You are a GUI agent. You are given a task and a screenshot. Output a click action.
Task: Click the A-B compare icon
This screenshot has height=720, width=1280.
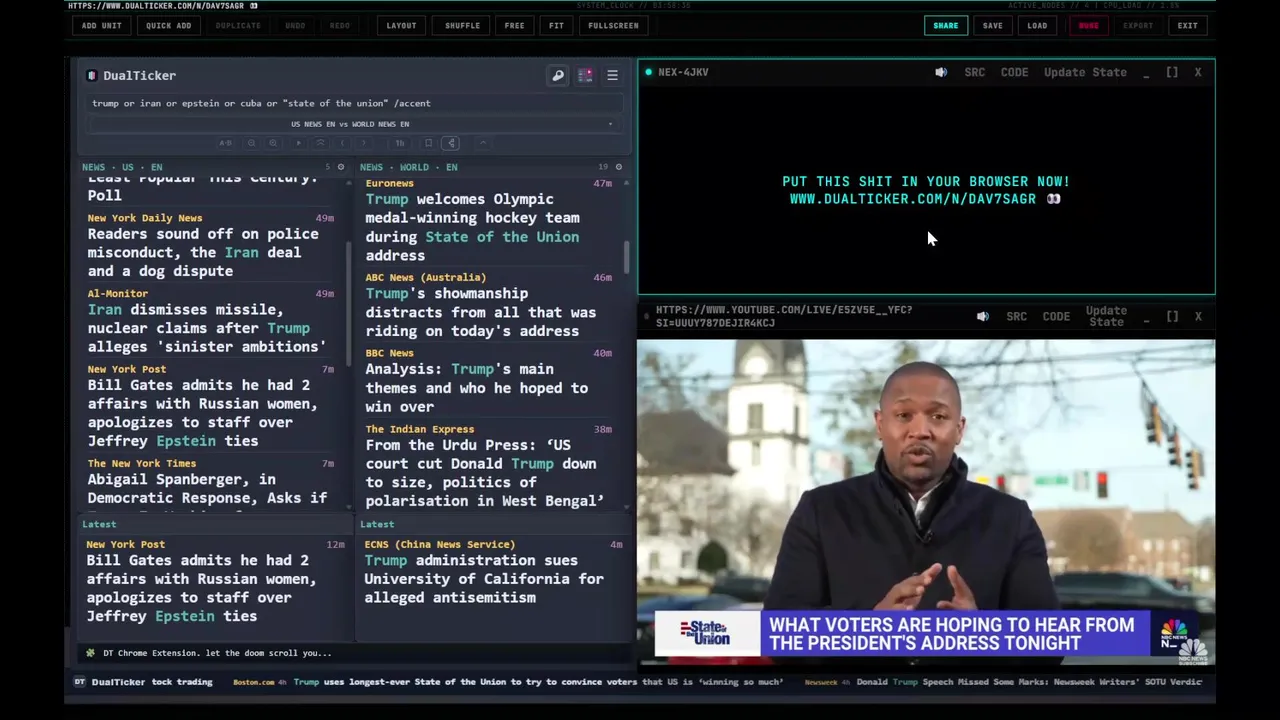(226, 143)
